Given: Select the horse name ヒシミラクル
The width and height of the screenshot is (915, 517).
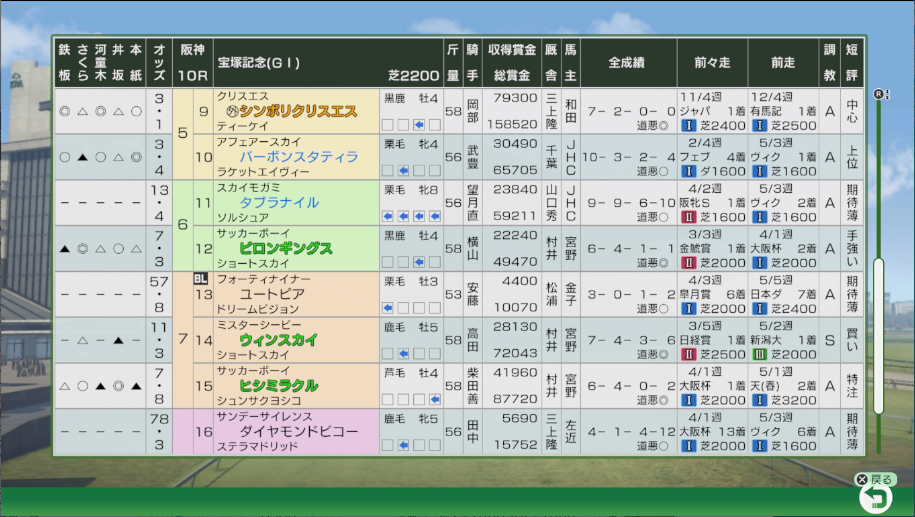Looking at the screenshot, I should point(278,385).
